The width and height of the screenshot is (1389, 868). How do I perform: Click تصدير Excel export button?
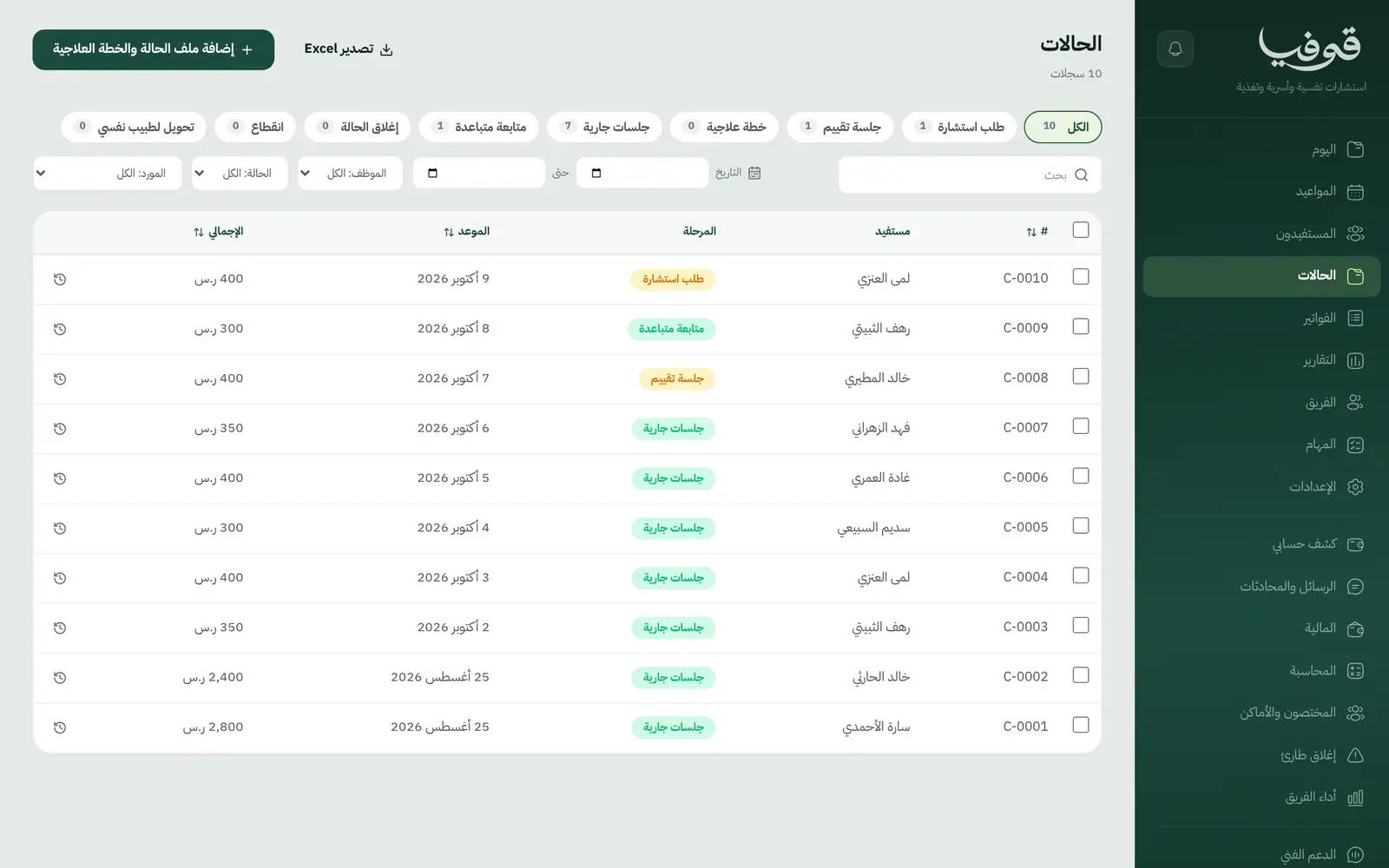click(349, 49)
